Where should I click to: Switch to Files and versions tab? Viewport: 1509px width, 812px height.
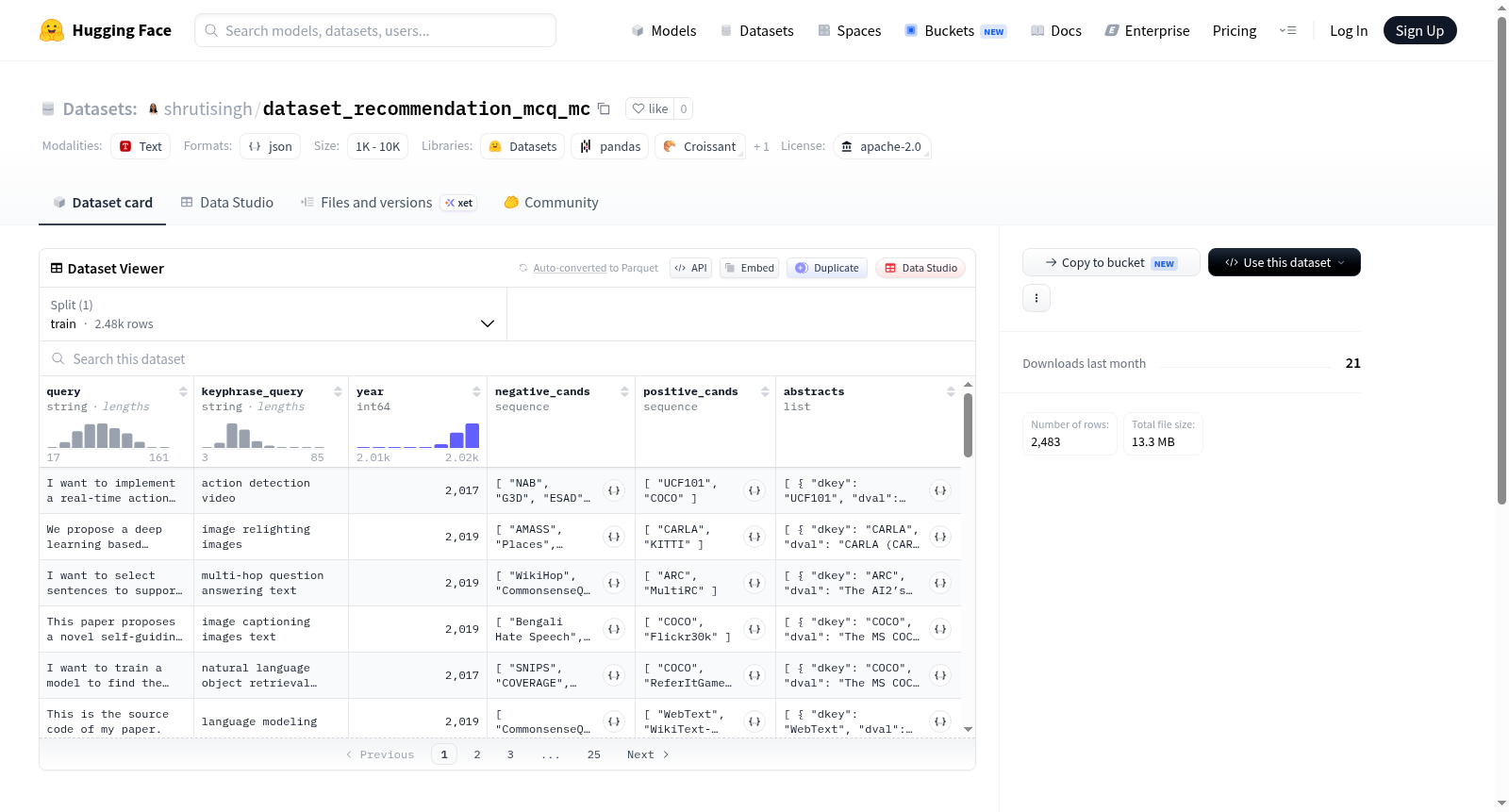(x=389, y=202)
